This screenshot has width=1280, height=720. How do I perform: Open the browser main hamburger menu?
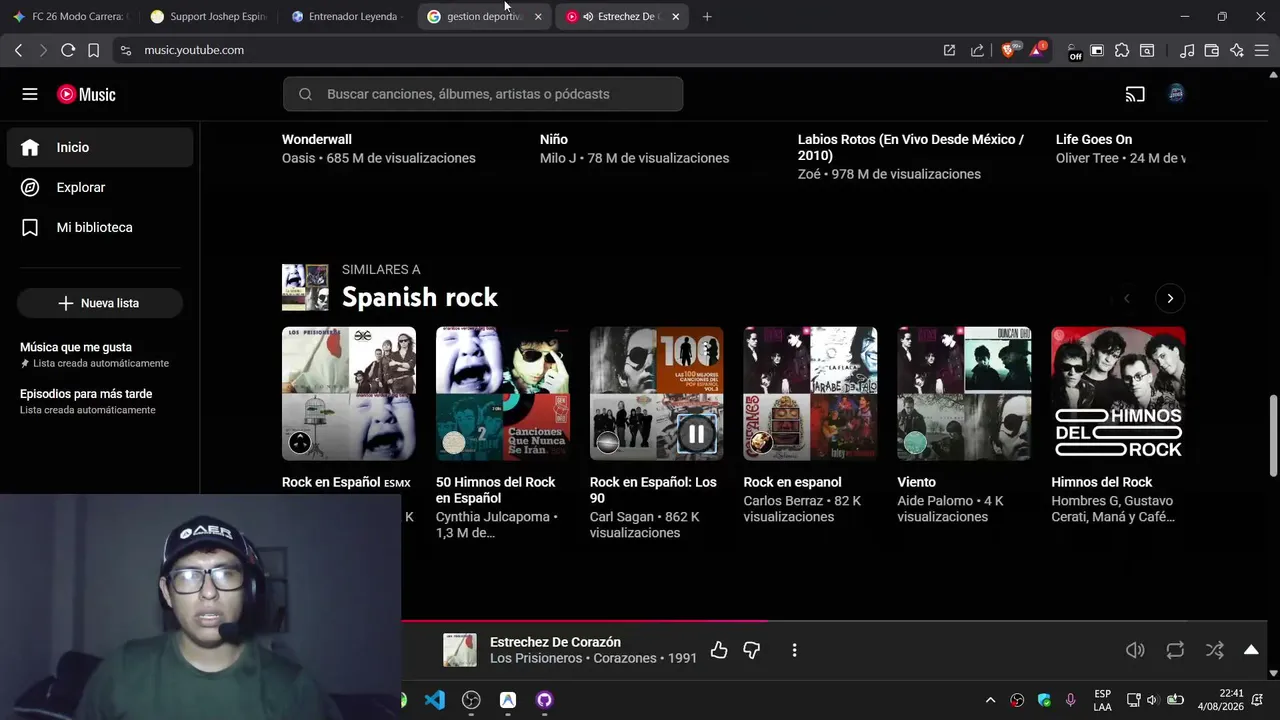click(x=1262, y=50)
